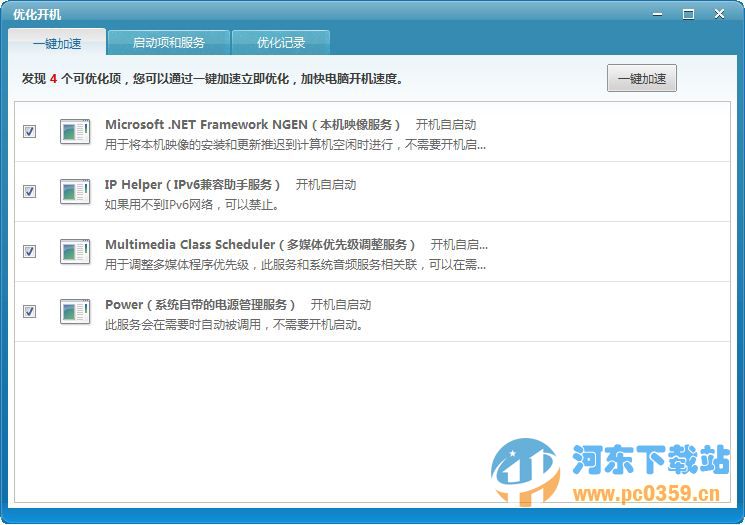Maximize the 优化开机 window
This screenshot has height=525, width=745.
pyautogui.click(x=688, y=14)
